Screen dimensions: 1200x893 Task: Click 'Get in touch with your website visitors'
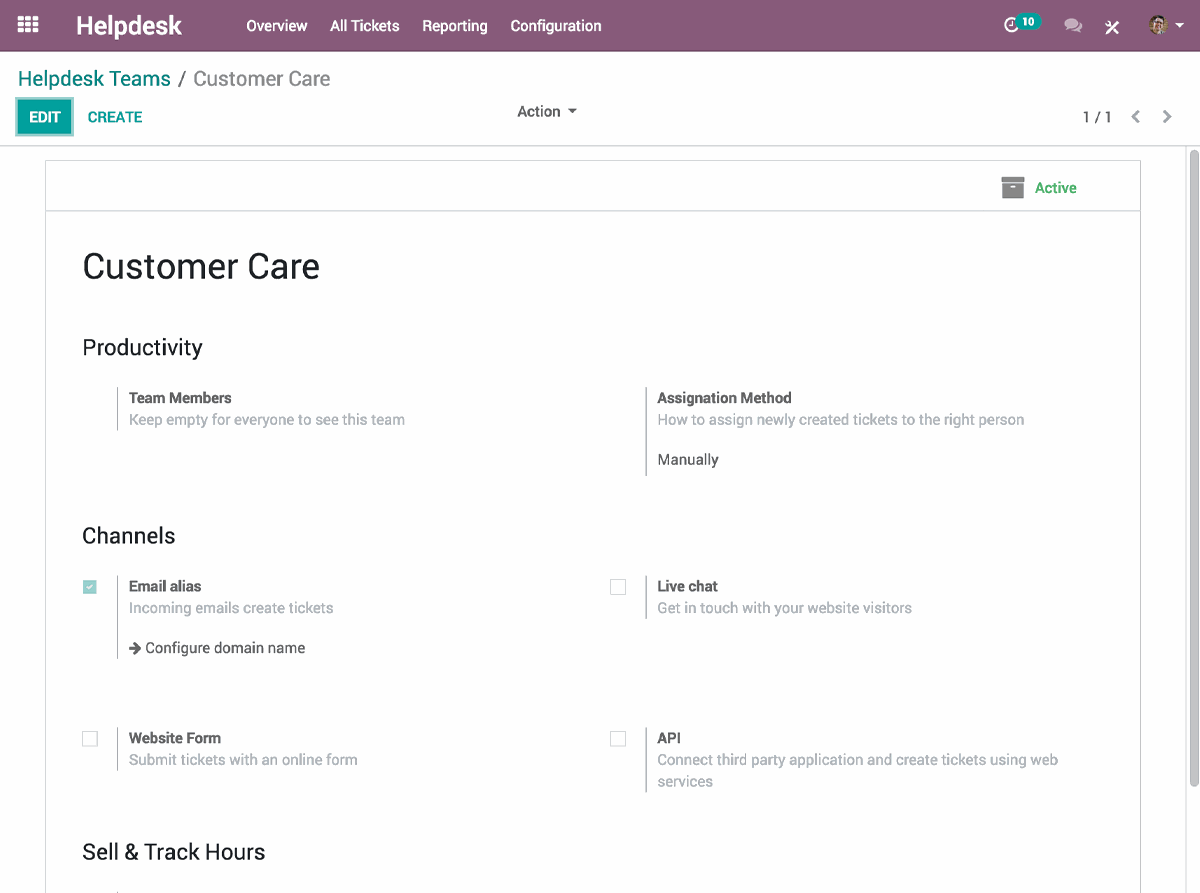click(785, 608)
